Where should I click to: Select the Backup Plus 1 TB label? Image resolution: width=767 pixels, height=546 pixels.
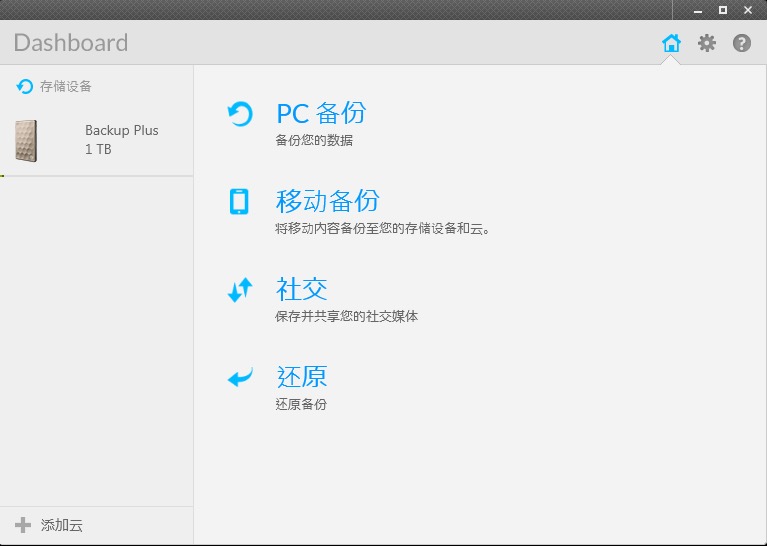click(x=121, y=140)
